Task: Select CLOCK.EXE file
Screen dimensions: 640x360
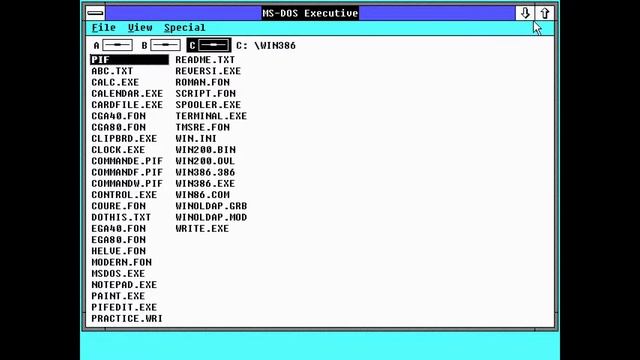Action: [118, 150]
